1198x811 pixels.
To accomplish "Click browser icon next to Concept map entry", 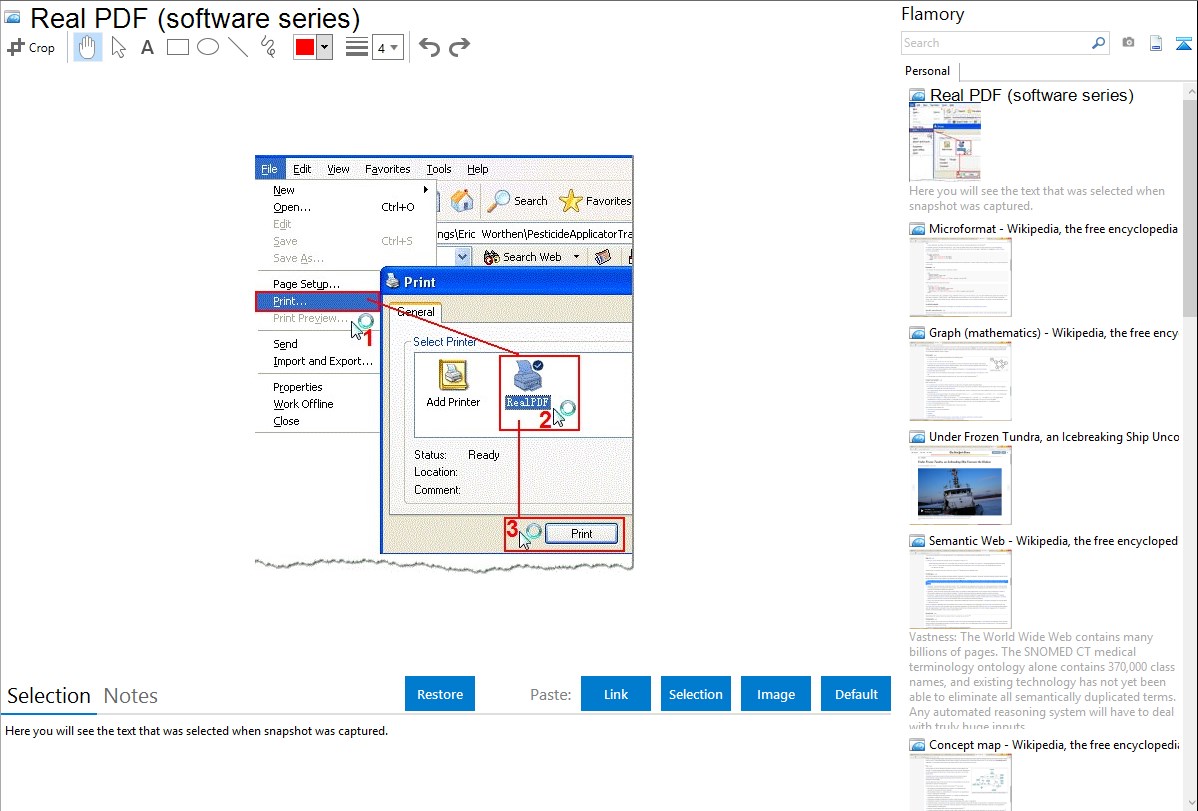I will (x=917, y=745).
